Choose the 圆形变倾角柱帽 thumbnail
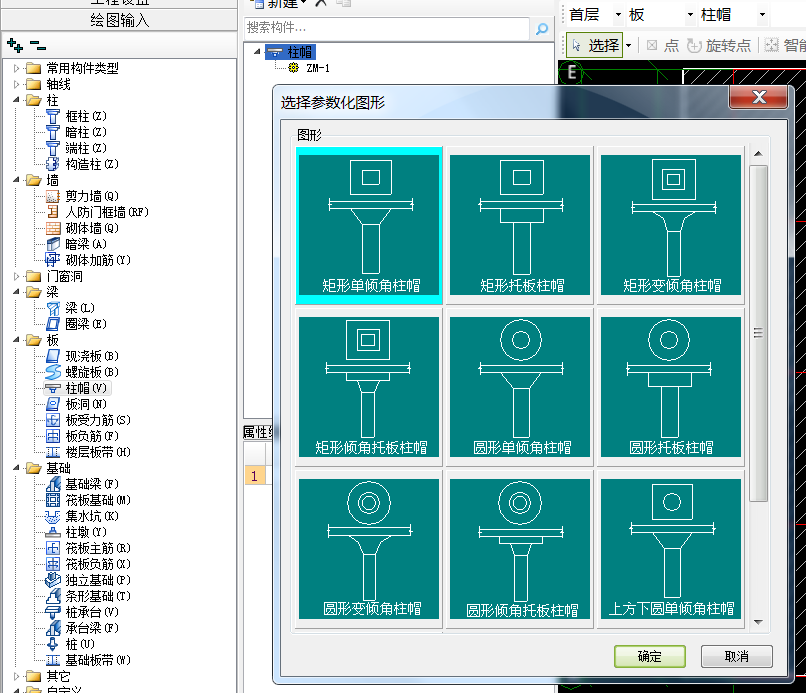Screen dimensions: 806x693 tap(369, 549)
